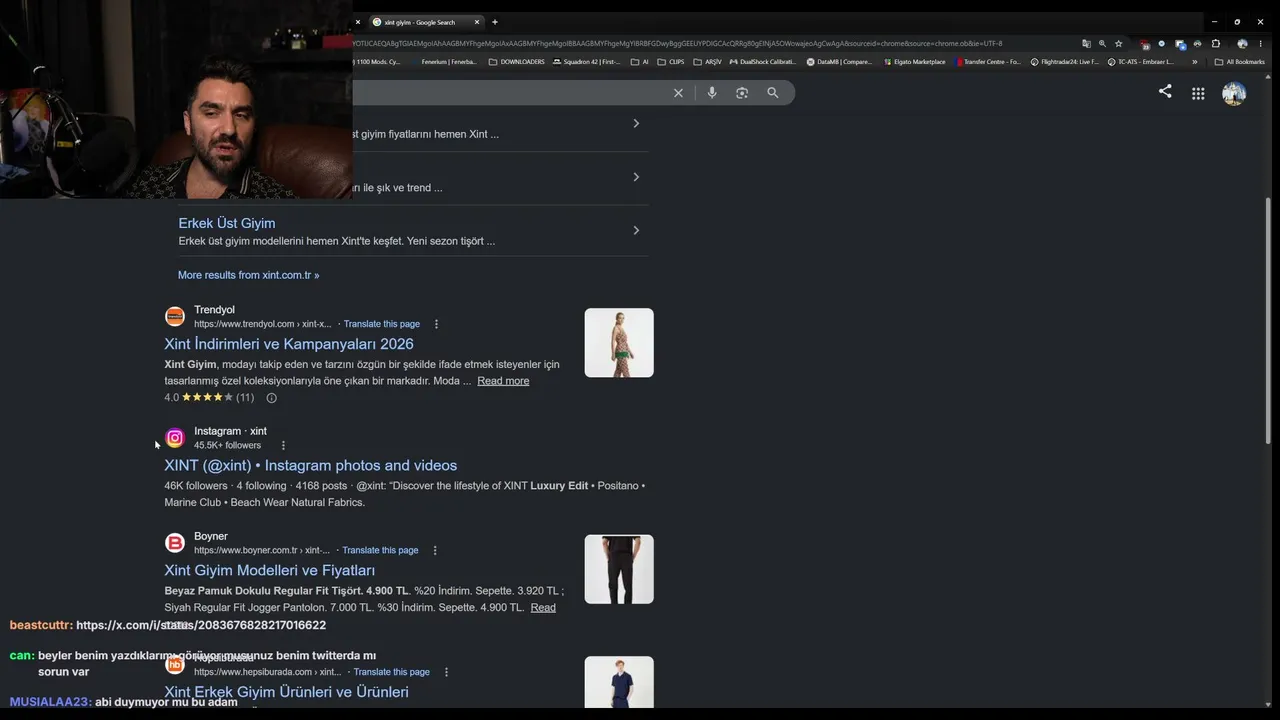Start voice search with the microphone icon

712,93
